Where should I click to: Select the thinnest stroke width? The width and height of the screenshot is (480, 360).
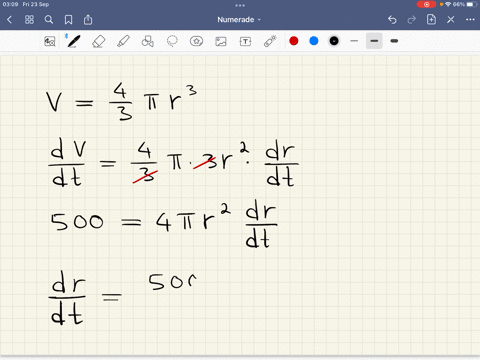(354, 41)
